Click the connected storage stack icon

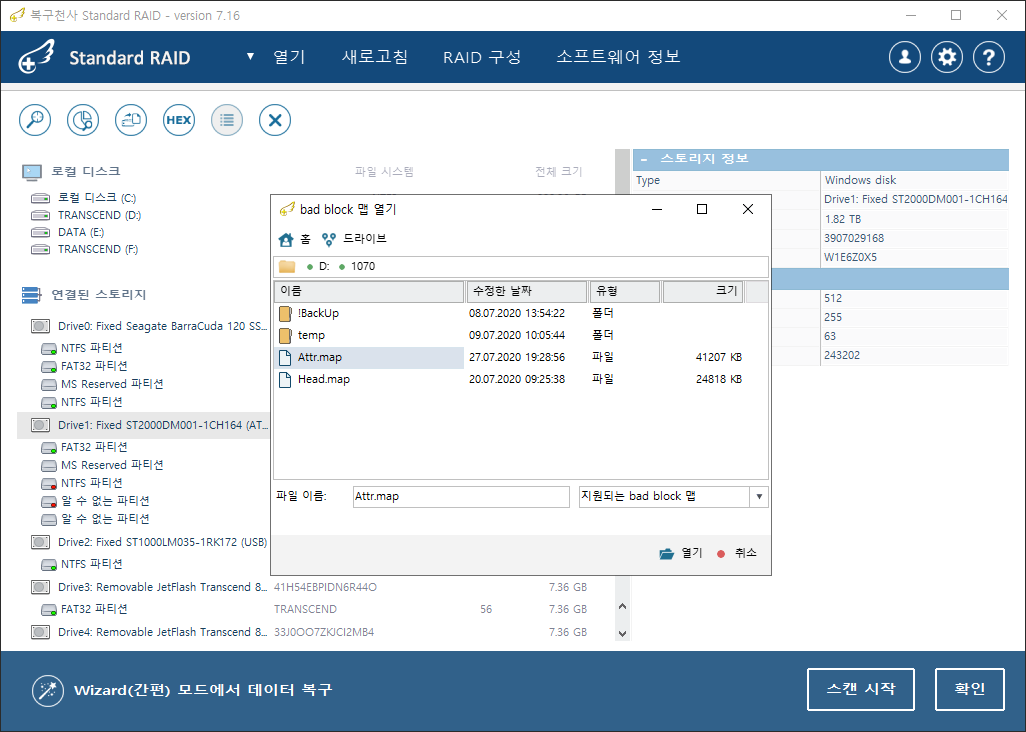[x=31, y=295]
